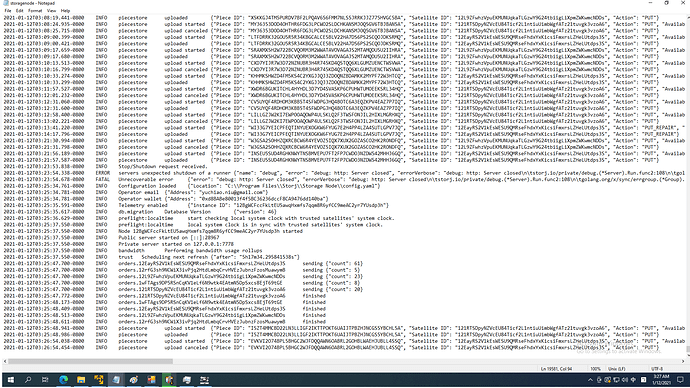Screen dimensions: 690x388
Task: Click the horizontal scrollbar right arrow
Action: pyautogui.click(x=683, y=361)
